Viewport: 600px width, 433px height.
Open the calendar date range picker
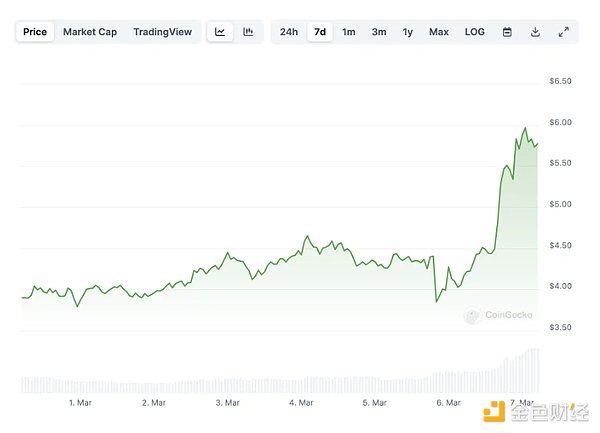click(x=507, y=32)
